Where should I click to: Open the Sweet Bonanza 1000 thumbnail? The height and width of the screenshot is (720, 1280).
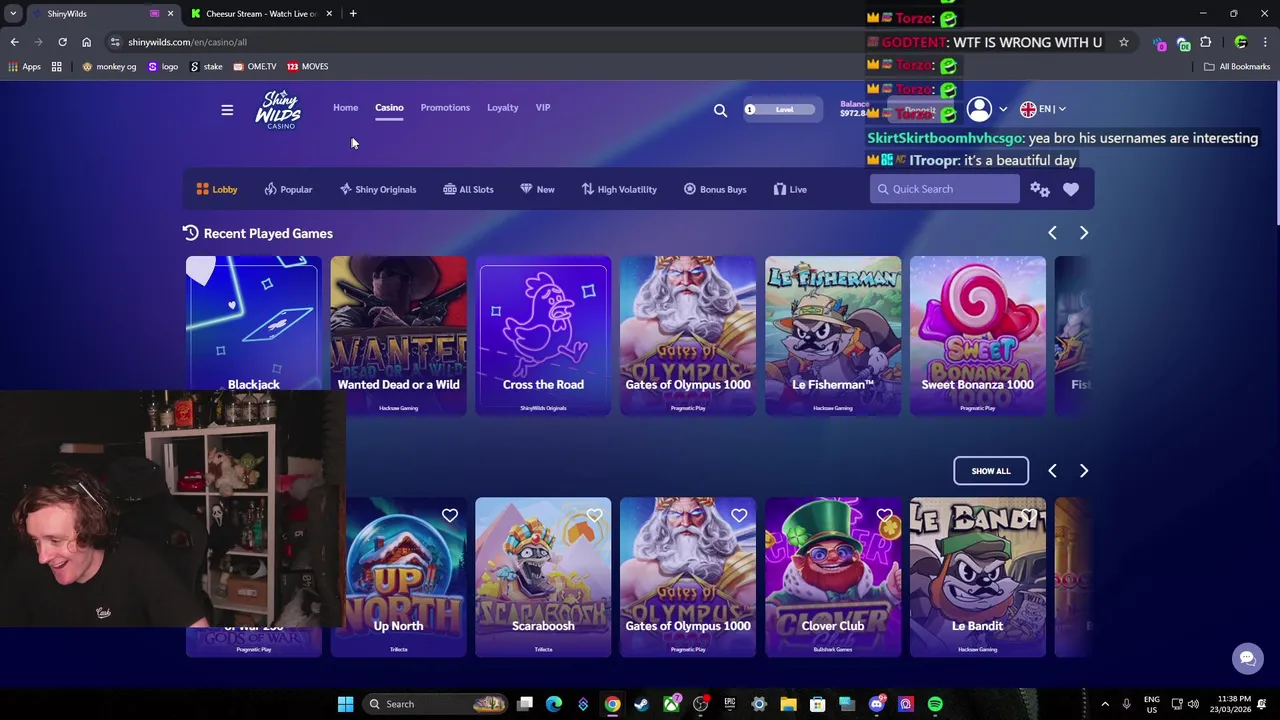pos(978,335)
